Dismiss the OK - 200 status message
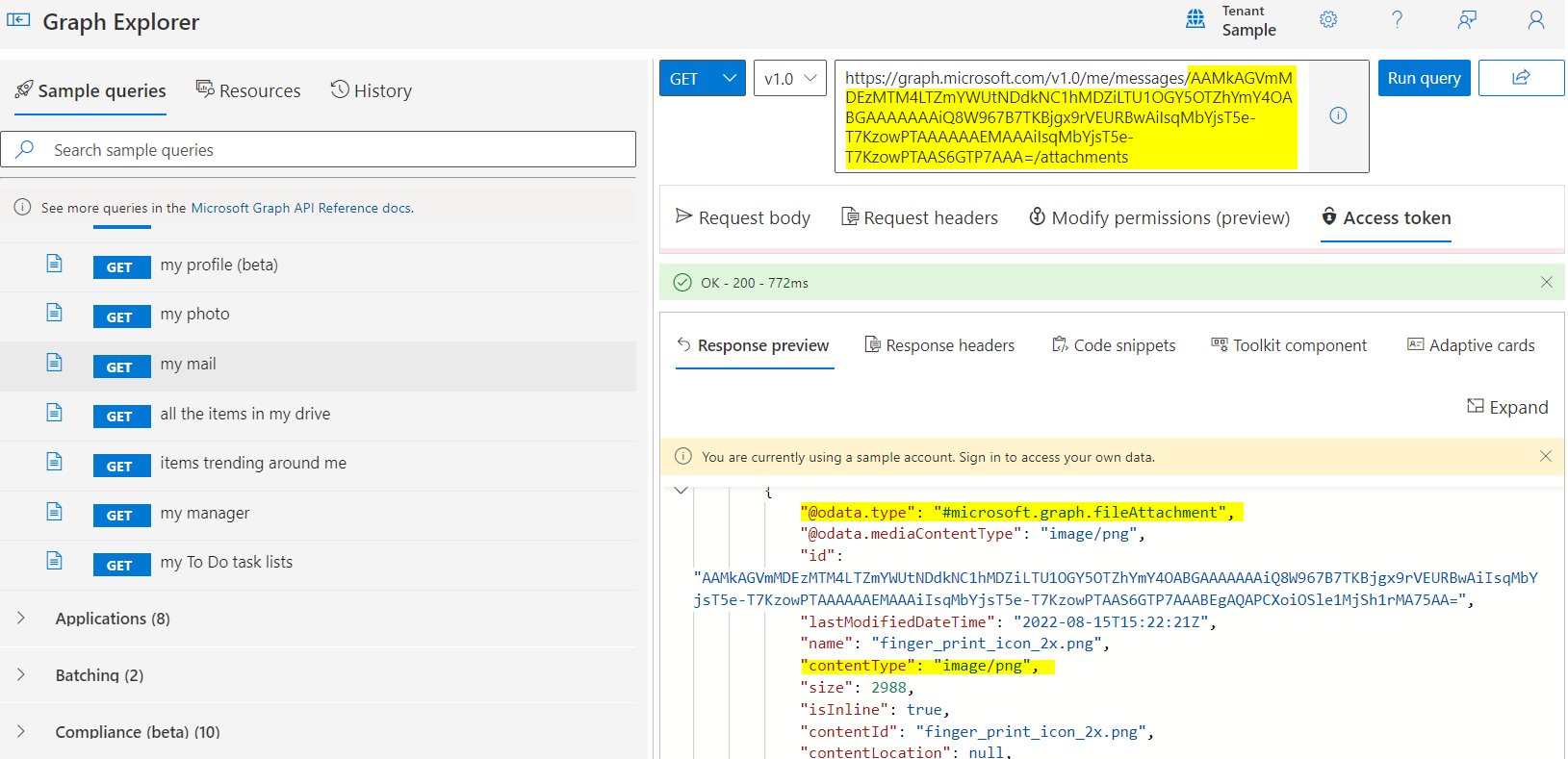 tap(1547, 282)
